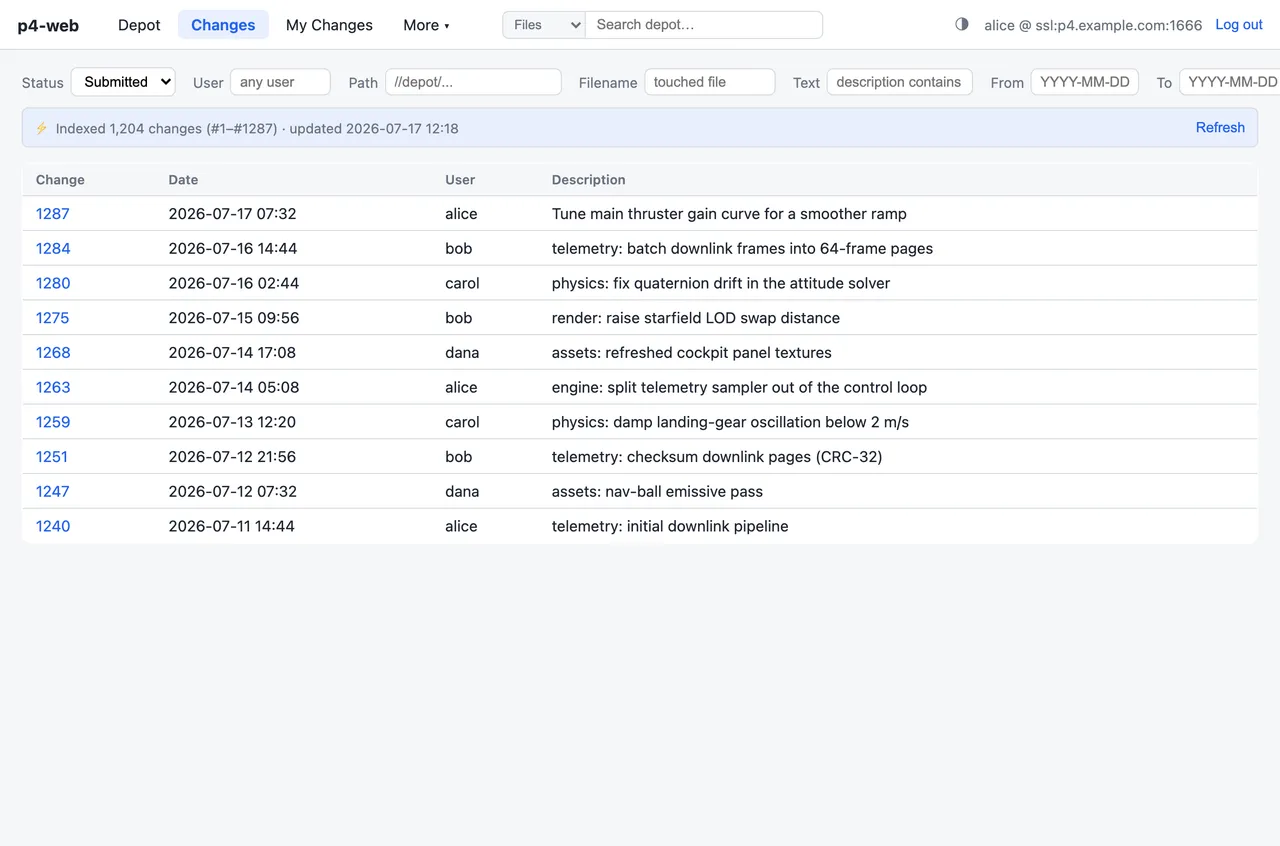The image size is (1280, 846).
Task: Go to My Changes tab
Action: pos(329,25)
